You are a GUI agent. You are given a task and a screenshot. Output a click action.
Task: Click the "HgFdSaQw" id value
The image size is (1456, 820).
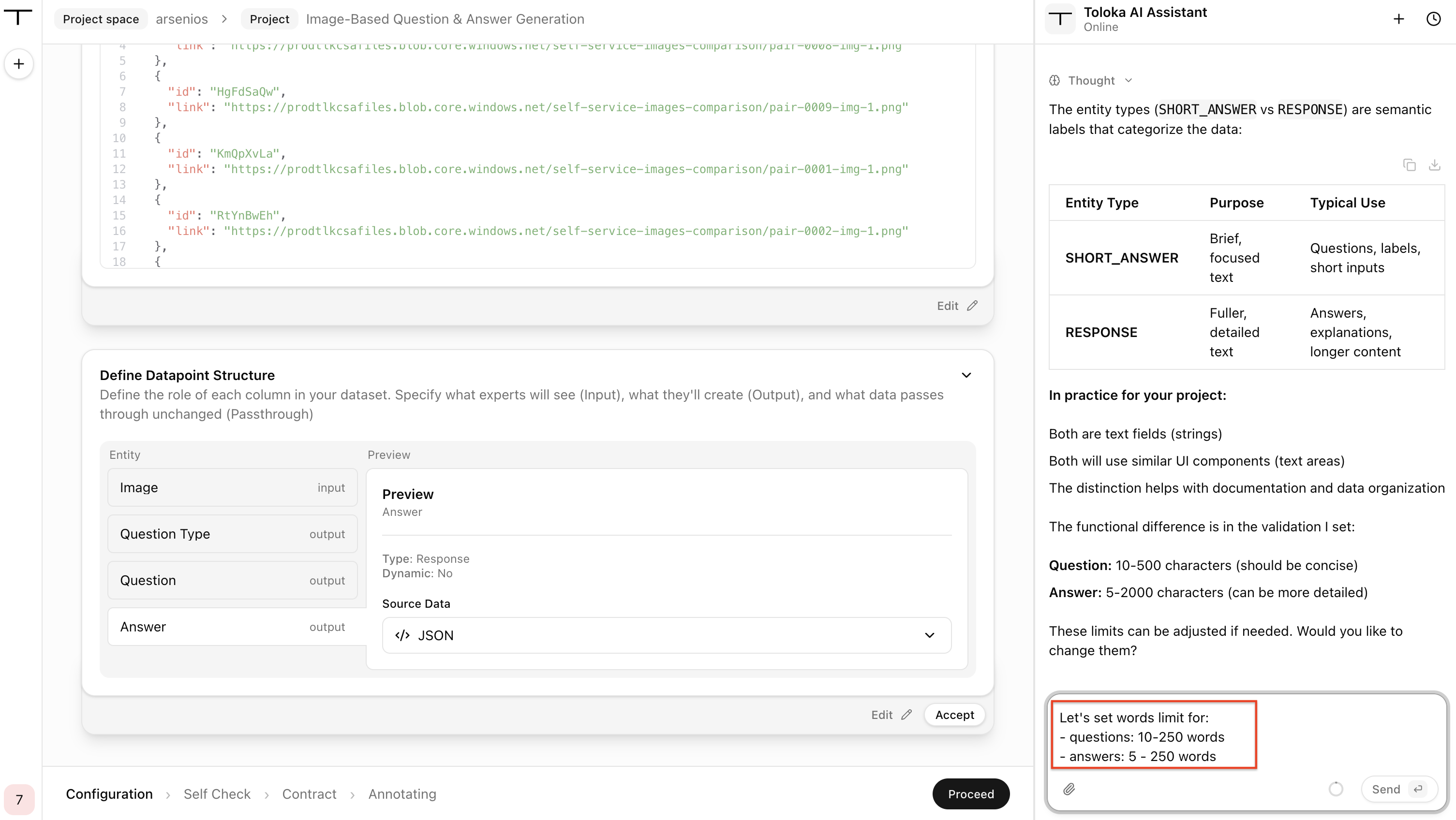point(244,91)
